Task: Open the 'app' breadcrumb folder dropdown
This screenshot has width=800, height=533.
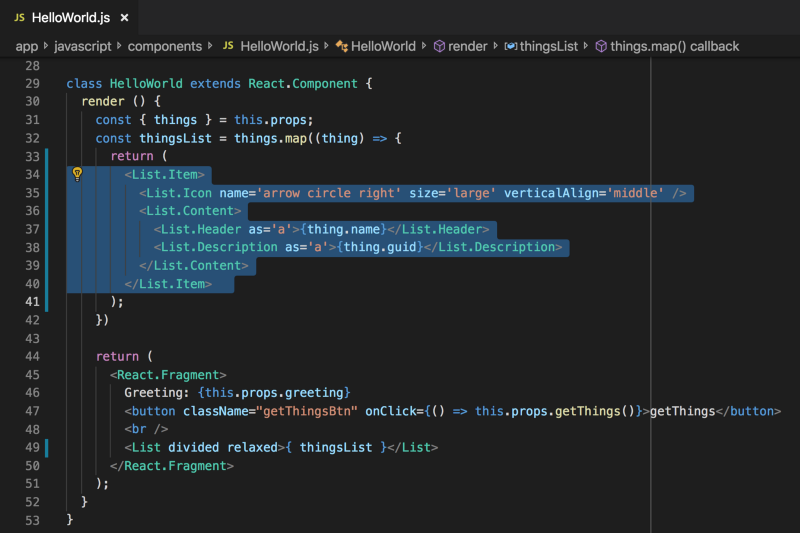Action: (26, 46)
